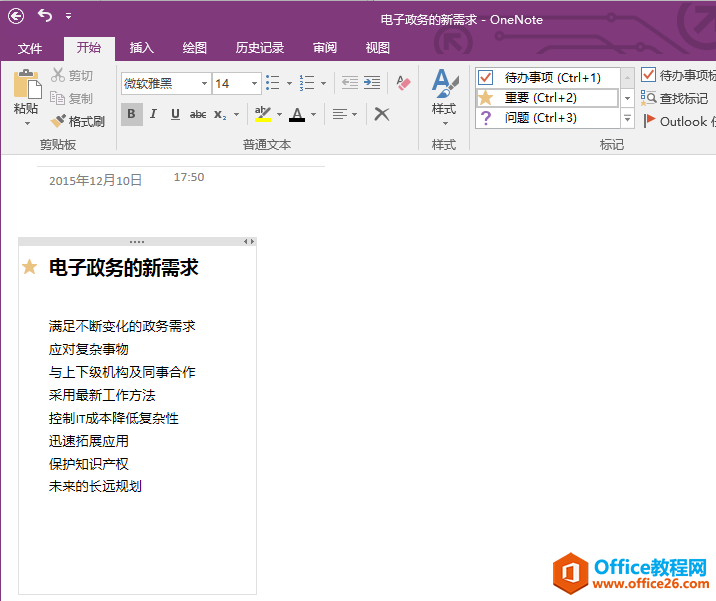716x601 pixels.
Task: Open numbered list style dropdown arrow
Action: click(x=323, y=84)
